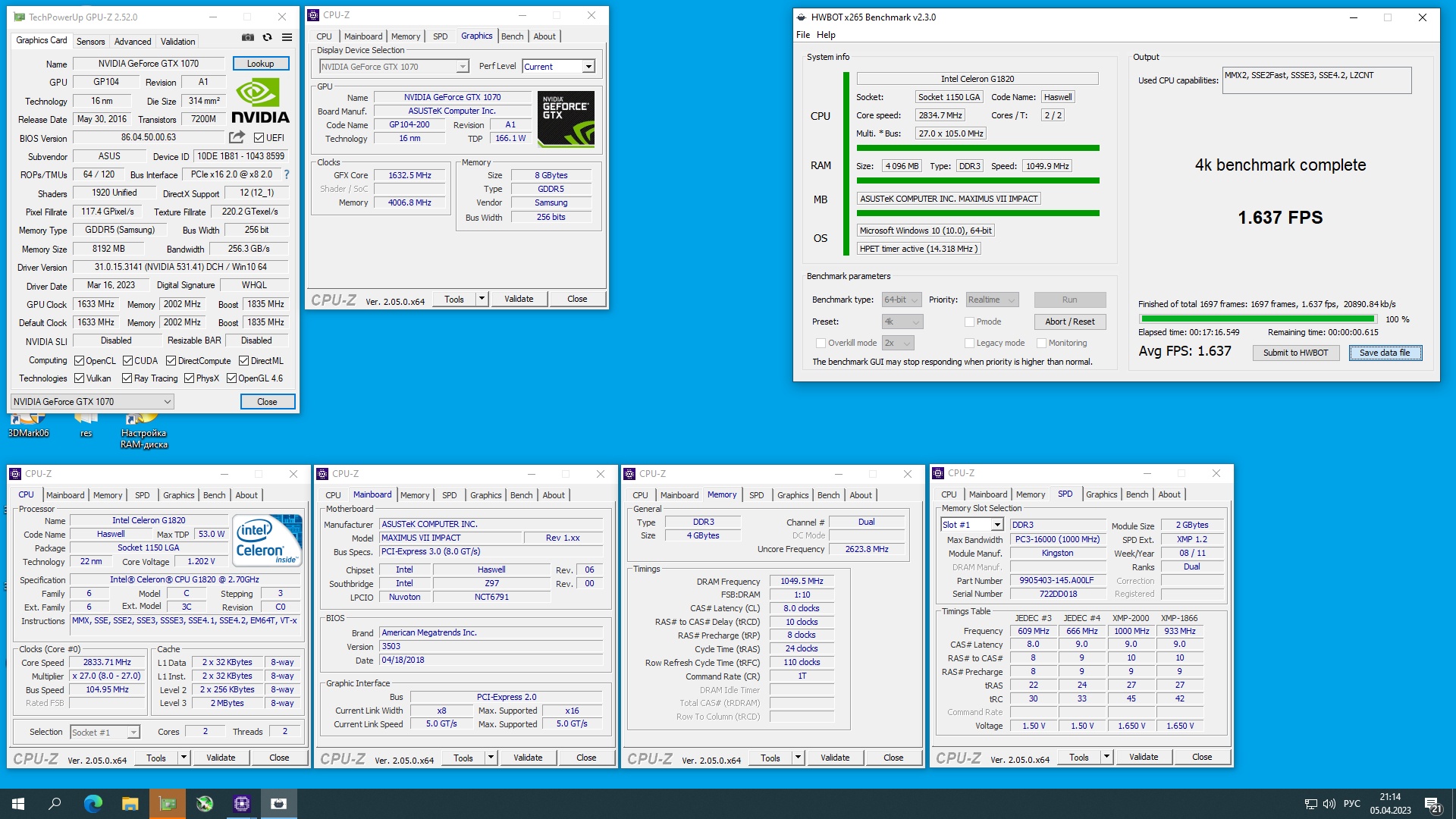Enable Monitoring in HWBOT benchmark

1041,344
